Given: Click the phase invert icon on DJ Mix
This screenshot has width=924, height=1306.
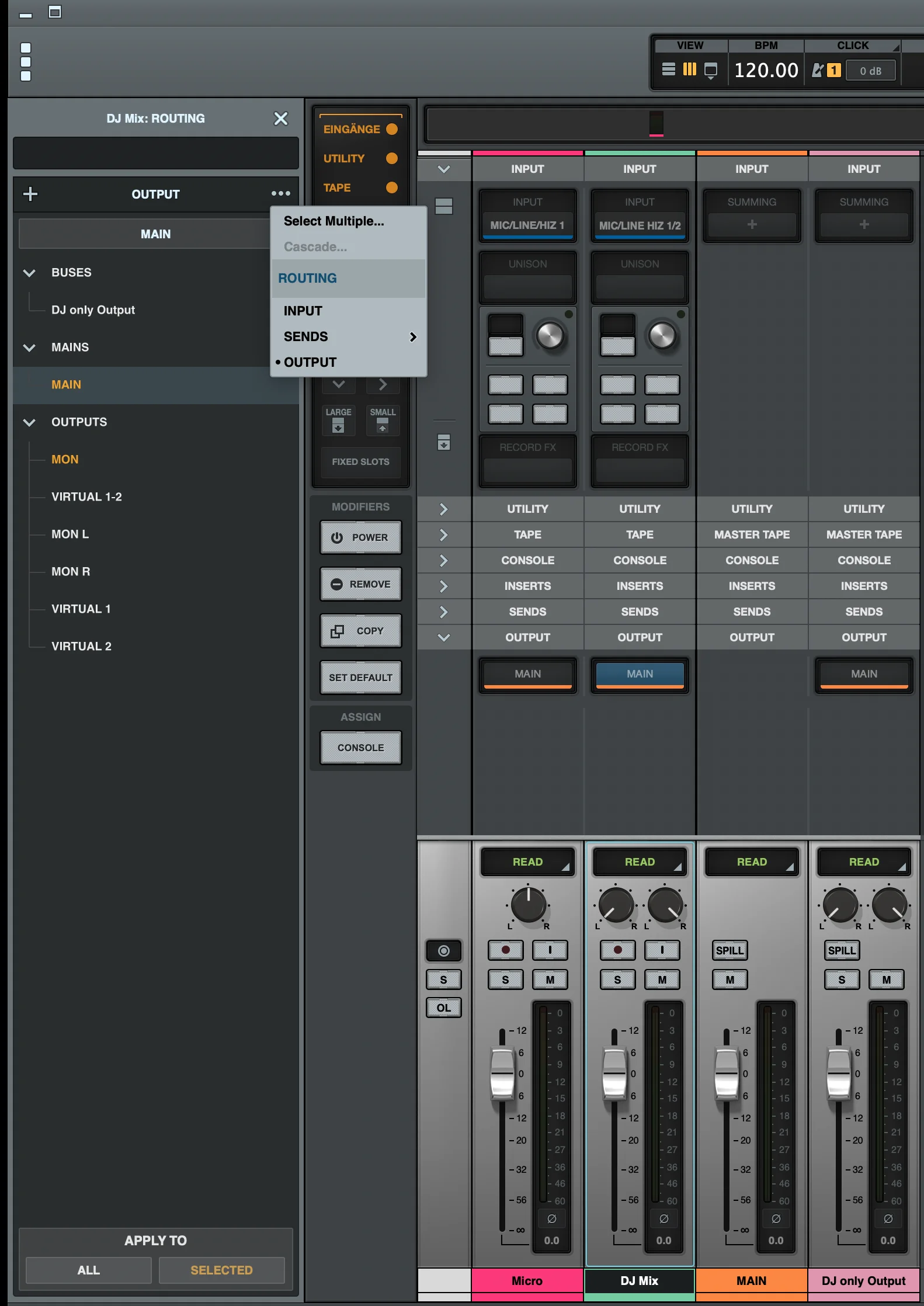Looking at the screenshot, I should [x=664, y=1219].
